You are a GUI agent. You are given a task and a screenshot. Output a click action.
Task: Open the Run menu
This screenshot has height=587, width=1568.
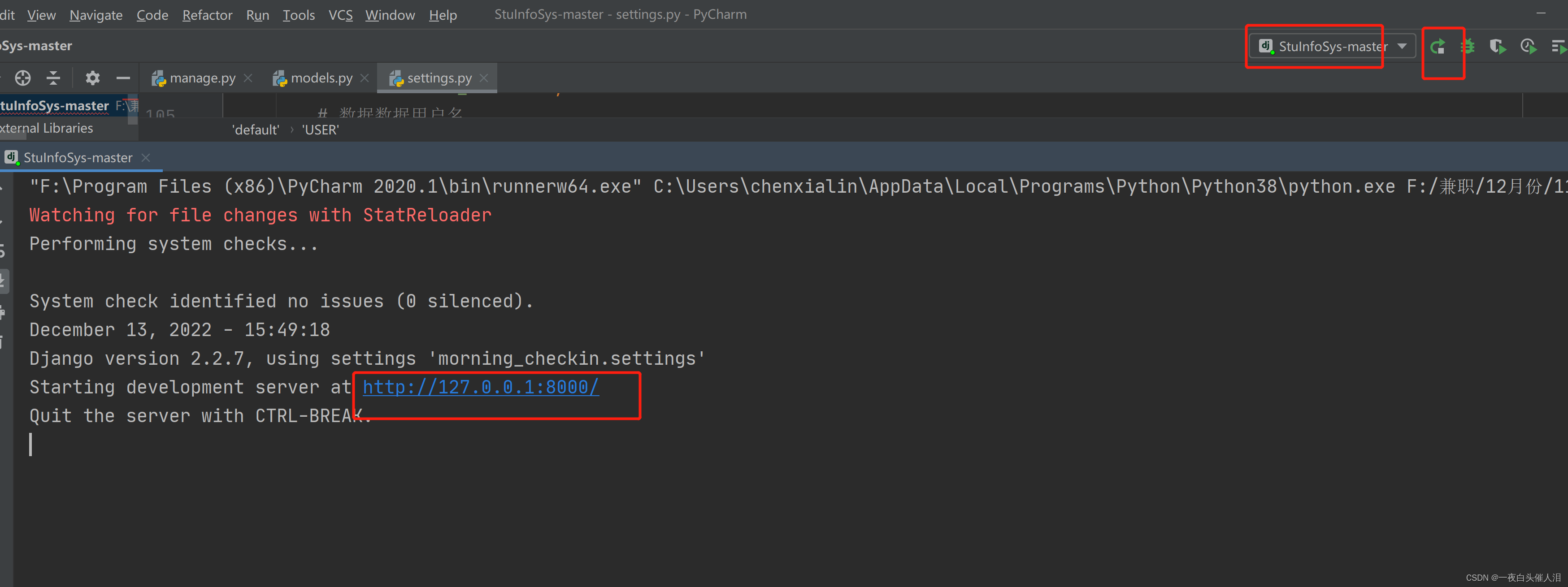(257, 15)
